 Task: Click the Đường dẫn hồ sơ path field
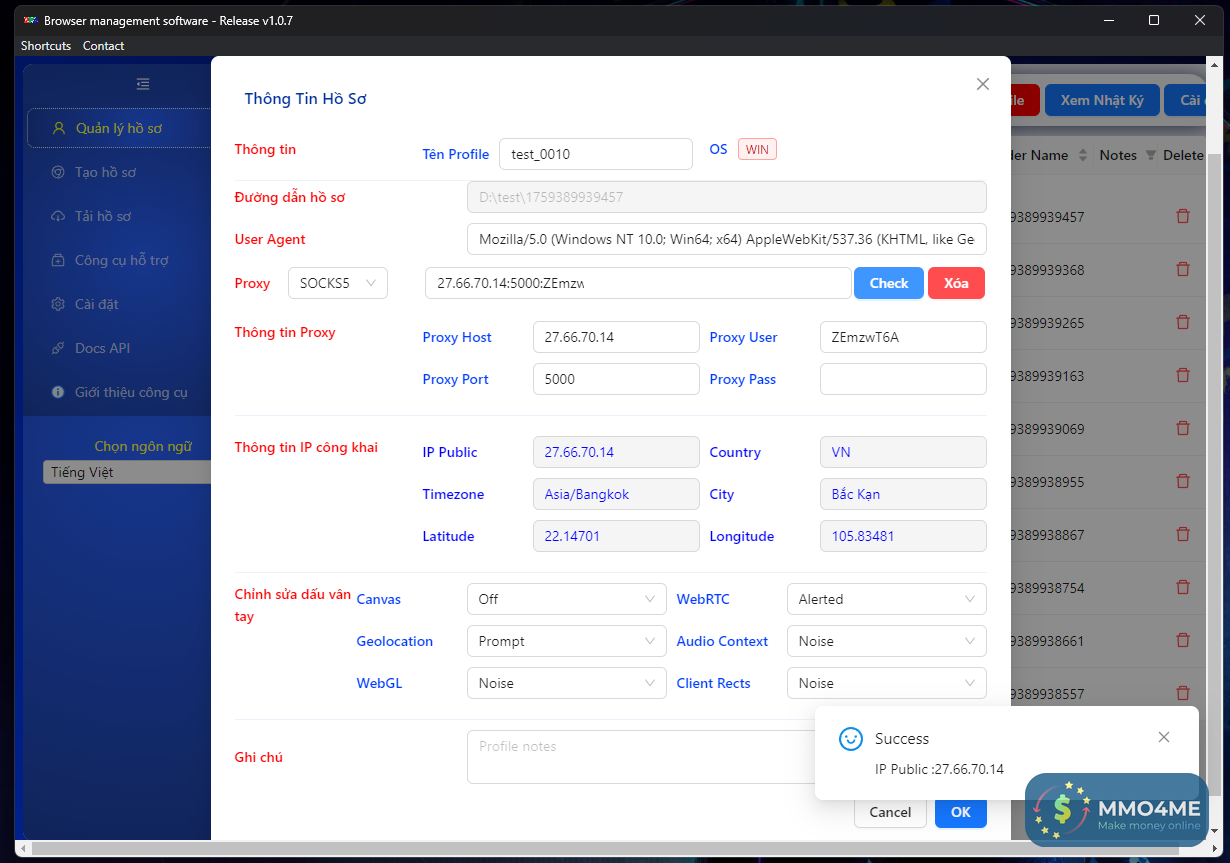(x=727, y=197)
